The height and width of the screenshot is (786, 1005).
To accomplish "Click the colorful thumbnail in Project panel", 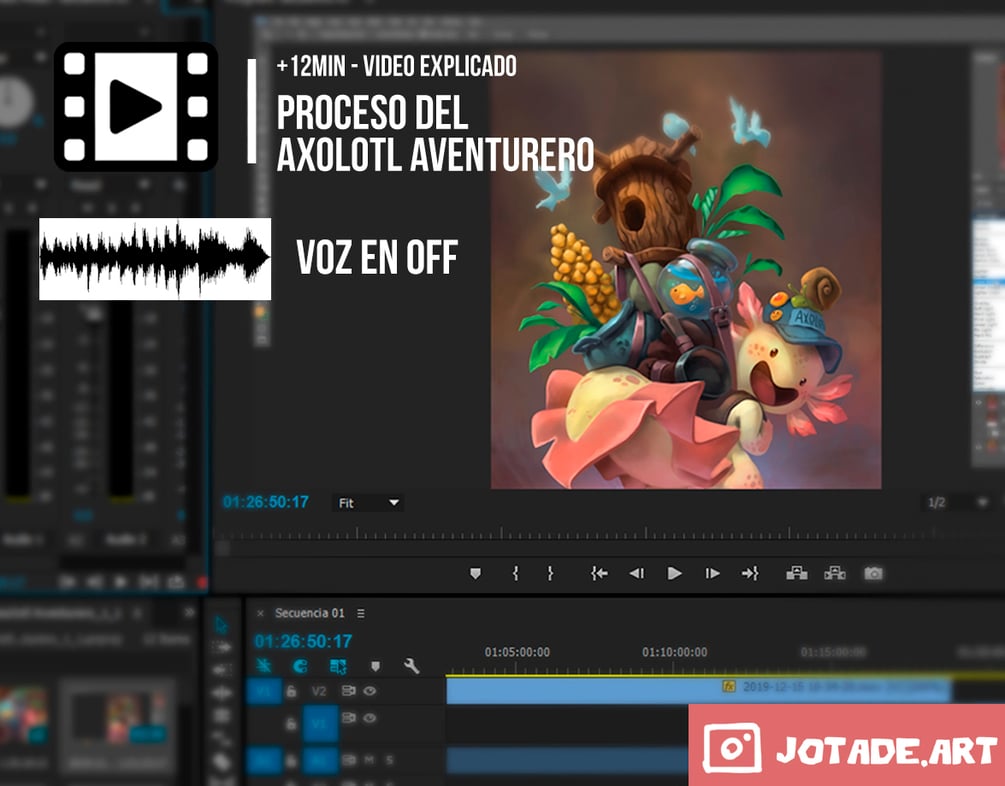I will coord(24,716).
